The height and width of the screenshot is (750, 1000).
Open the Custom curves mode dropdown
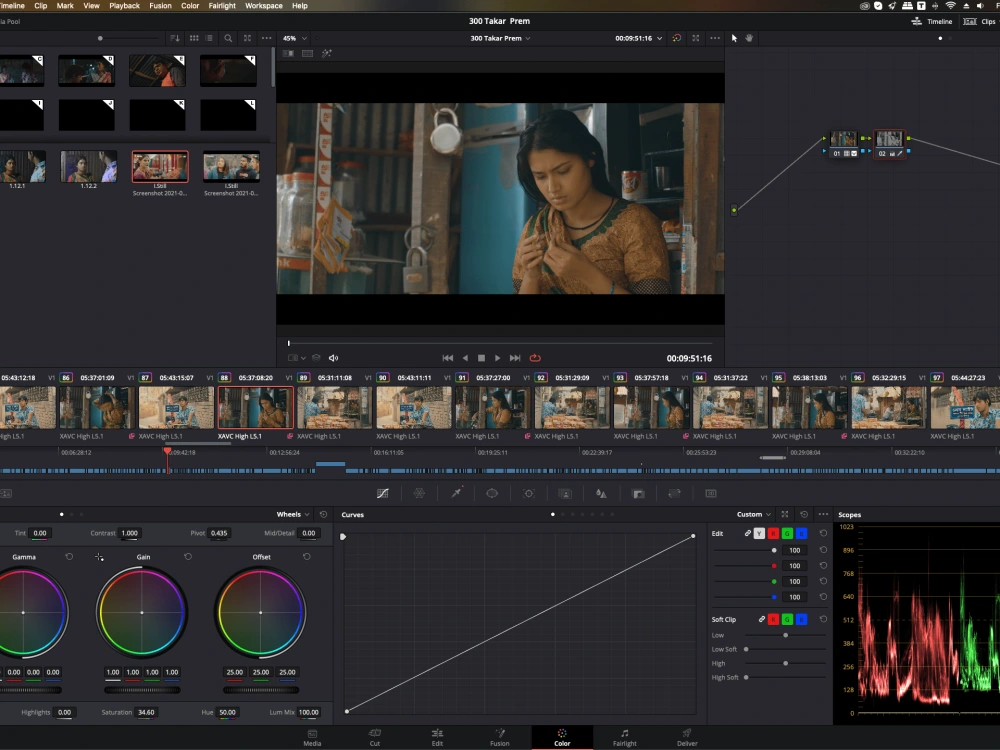(754, 514)
